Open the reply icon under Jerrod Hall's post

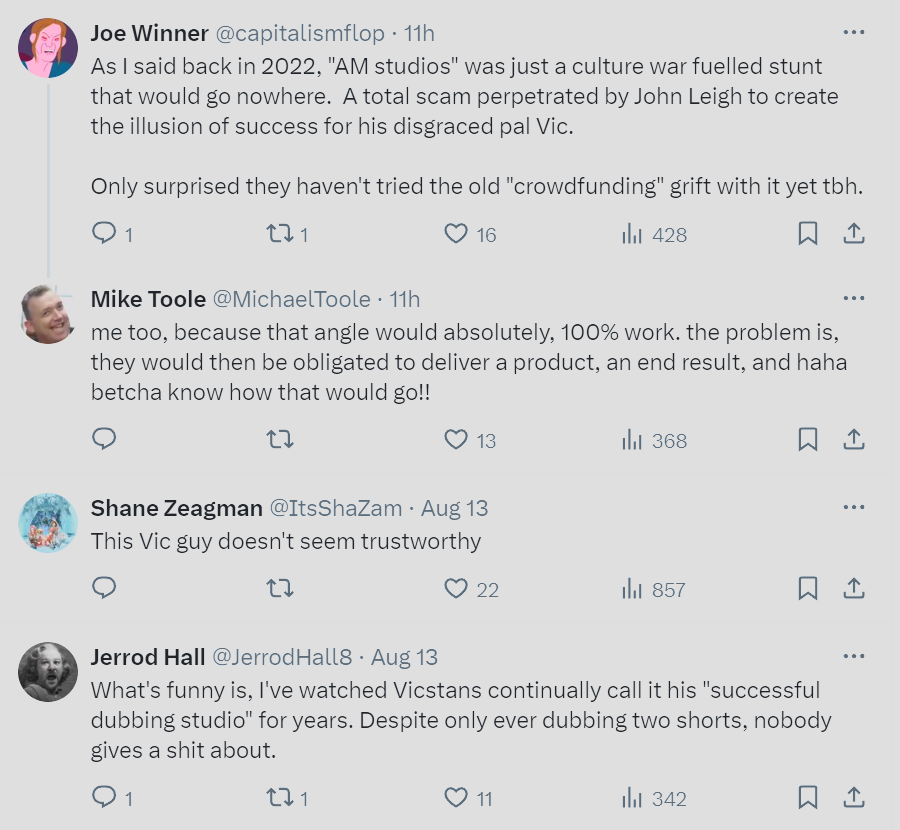coord(104,798)
